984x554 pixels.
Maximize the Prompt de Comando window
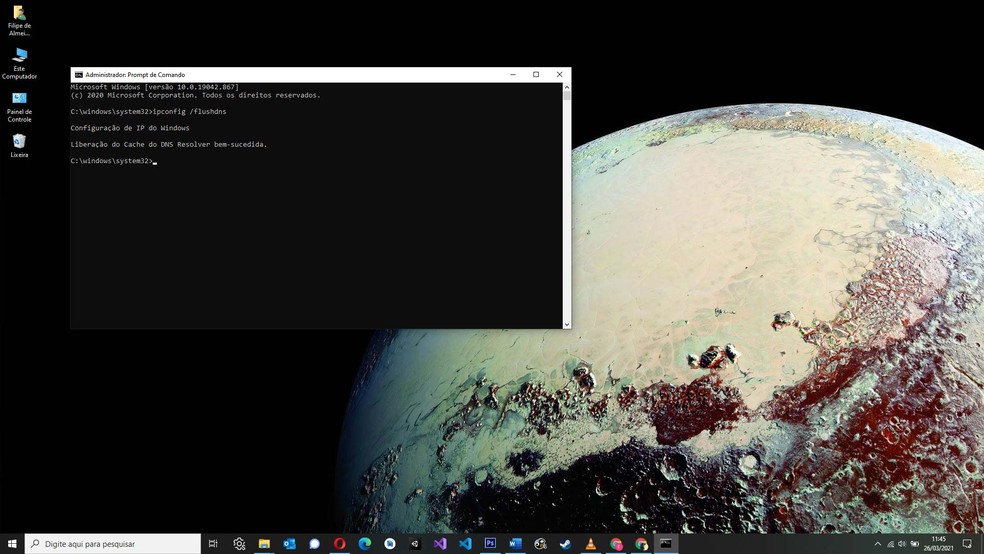coord(536,75)
